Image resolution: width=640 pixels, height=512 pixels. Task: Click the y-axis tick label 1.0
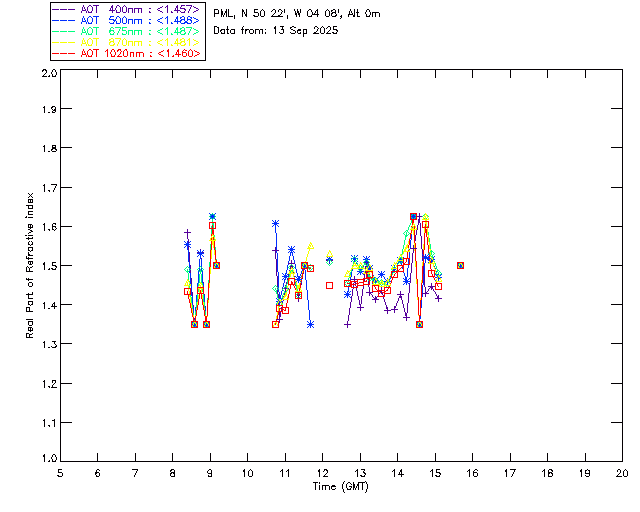49,458
